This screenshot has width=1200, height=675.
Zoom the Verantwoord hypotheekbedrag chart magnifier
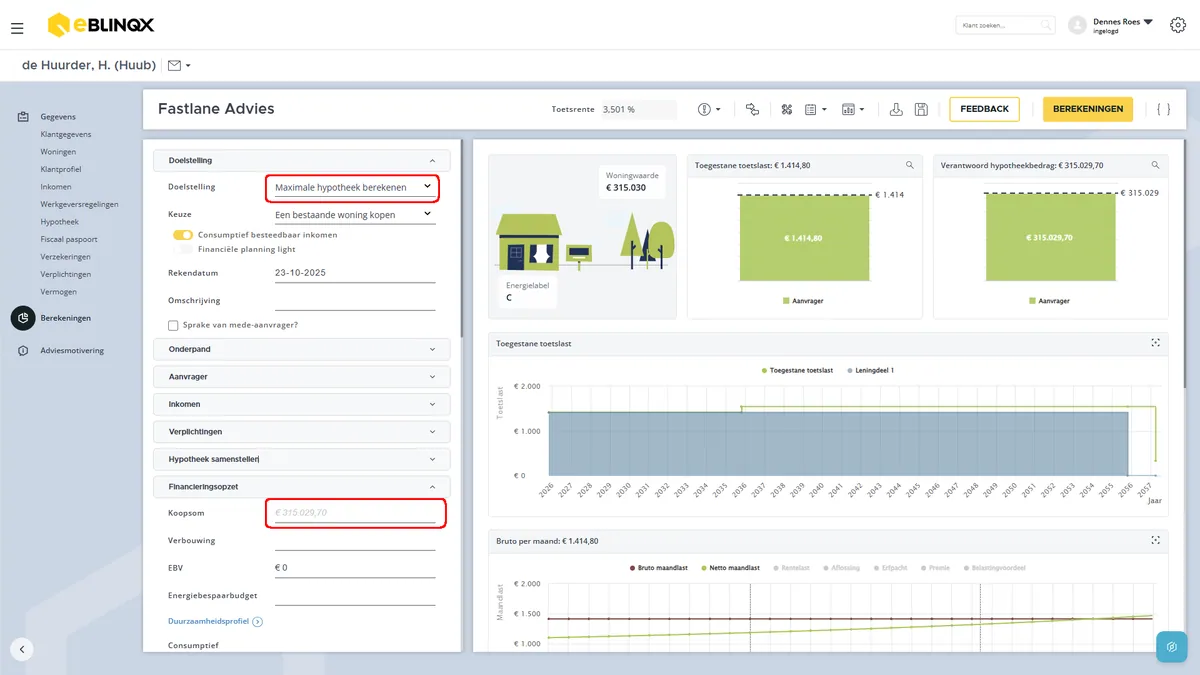click(x=1155, y=165)
